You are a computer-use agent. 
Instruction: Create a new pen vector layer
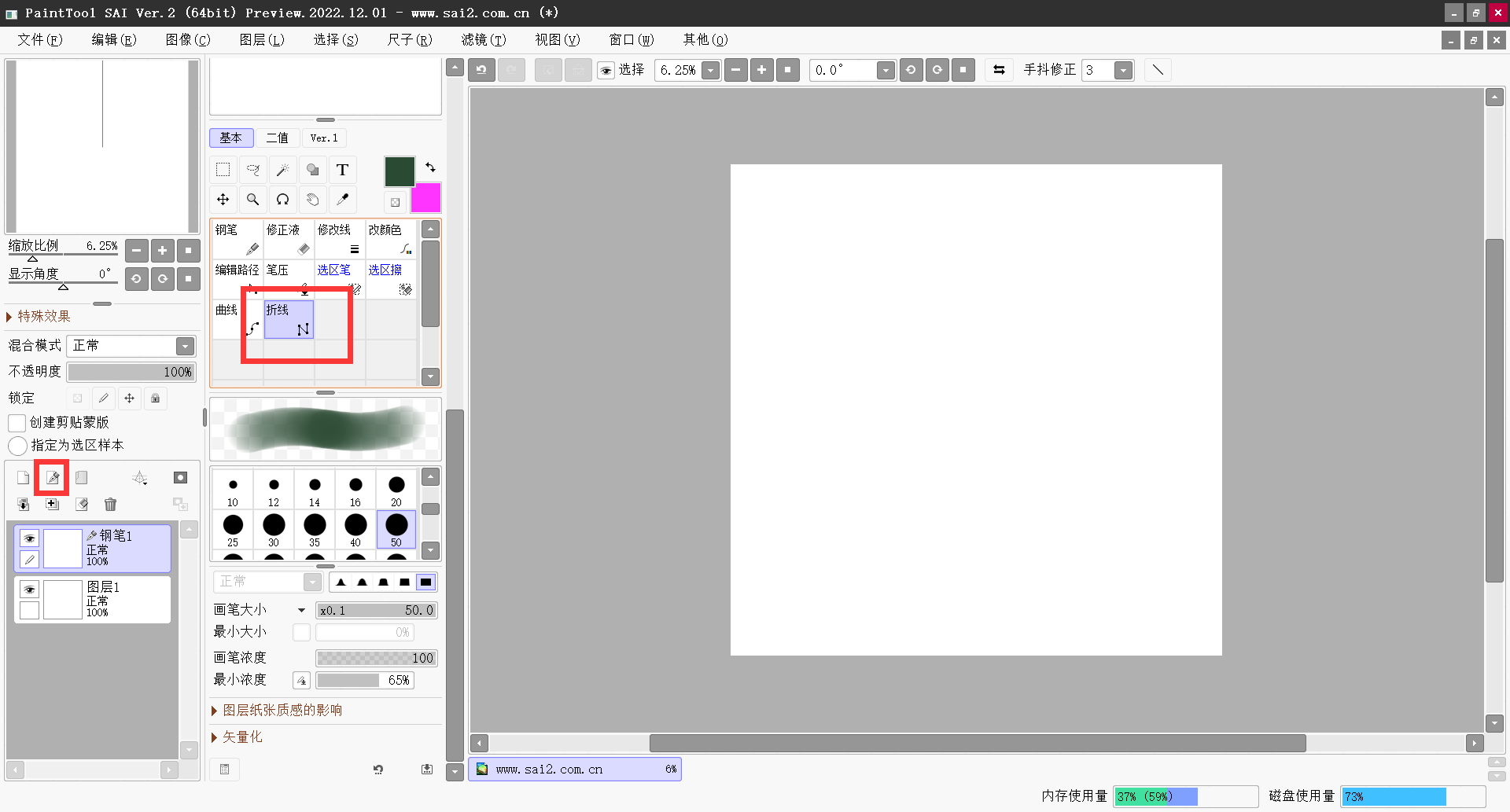coord(52,478)
